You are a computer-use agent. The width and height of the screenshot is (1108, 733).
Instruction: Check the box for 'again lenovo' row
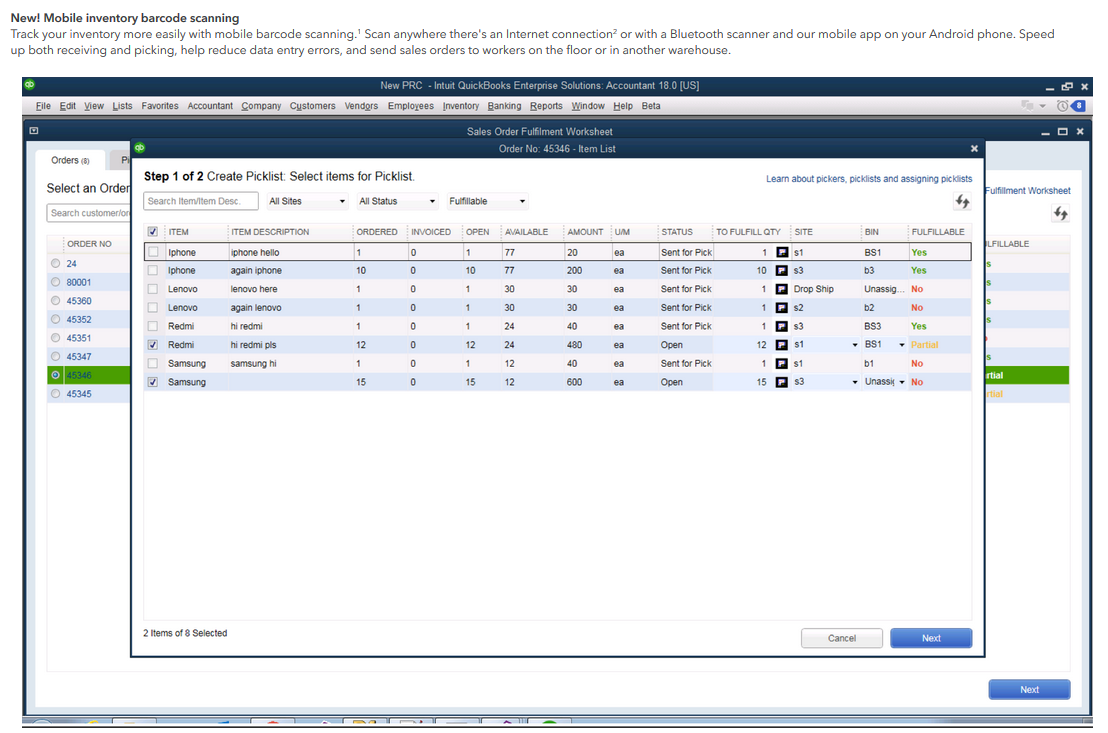click(153, 307)
